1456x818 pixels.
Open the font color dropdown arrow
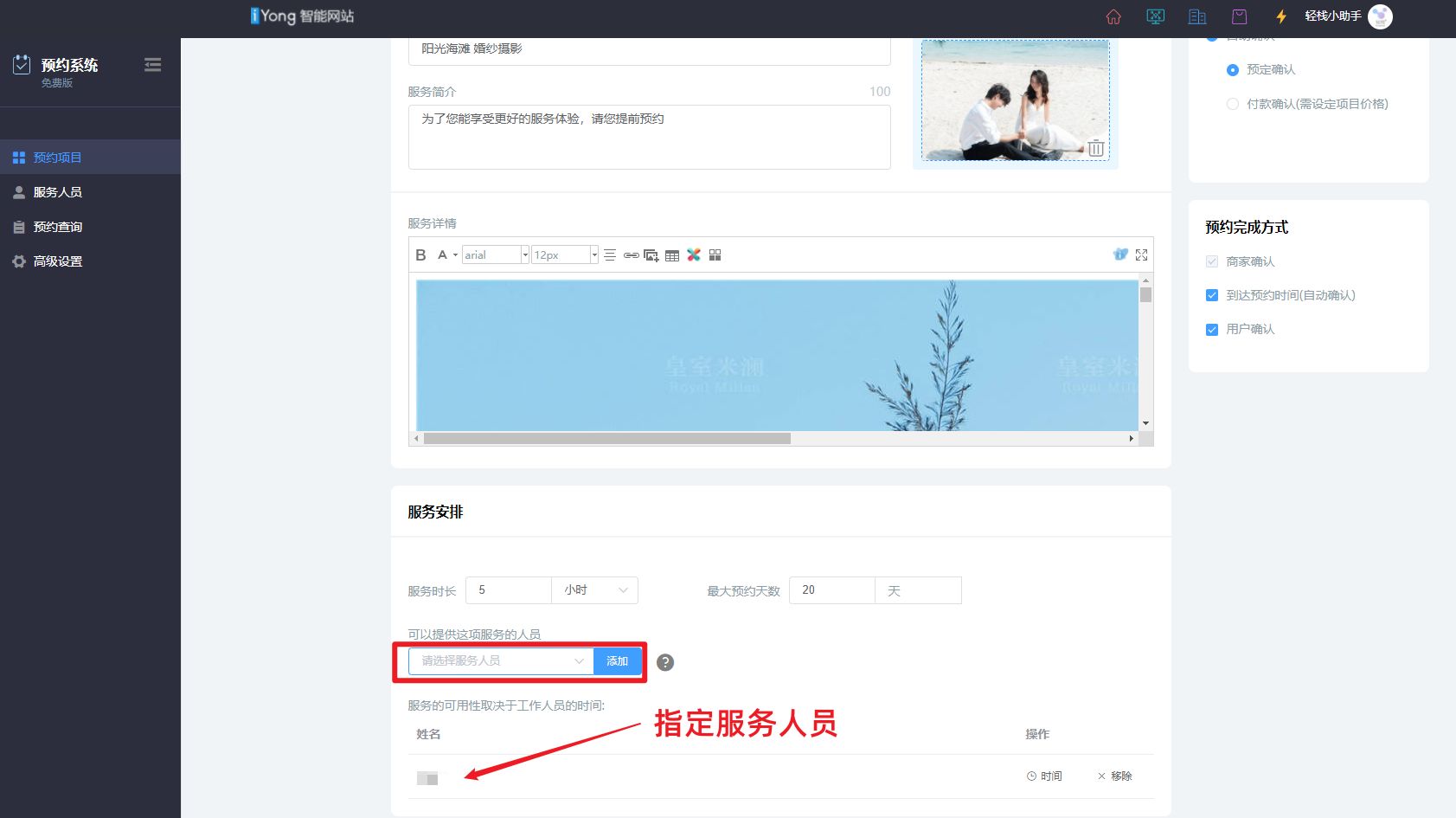455,255
